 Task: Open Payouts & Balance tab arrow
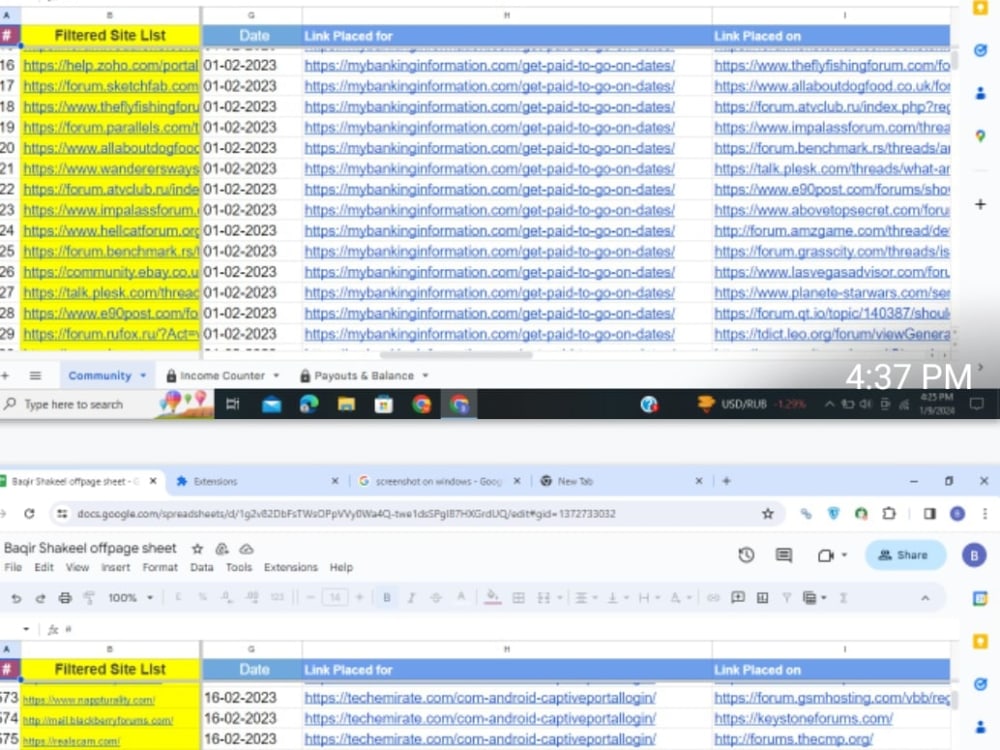425,376
